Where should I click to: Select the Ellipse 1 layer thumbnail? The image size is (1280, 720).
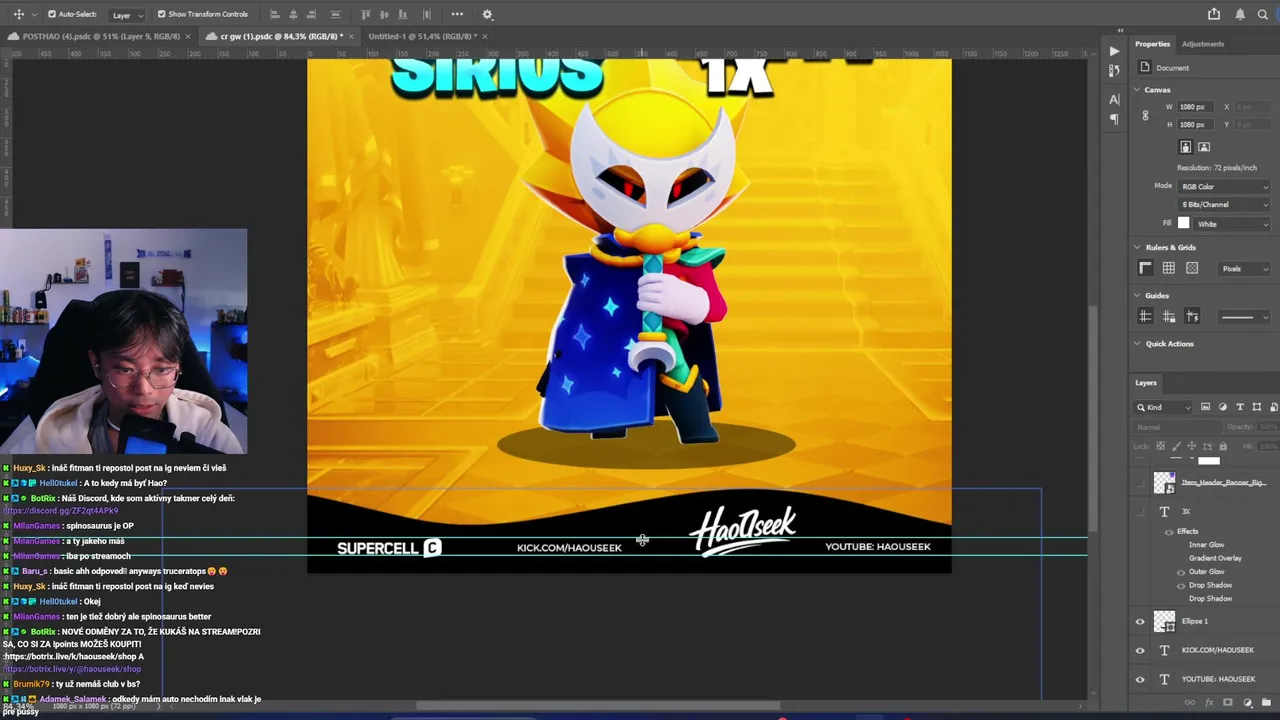tap(1164, 622)
